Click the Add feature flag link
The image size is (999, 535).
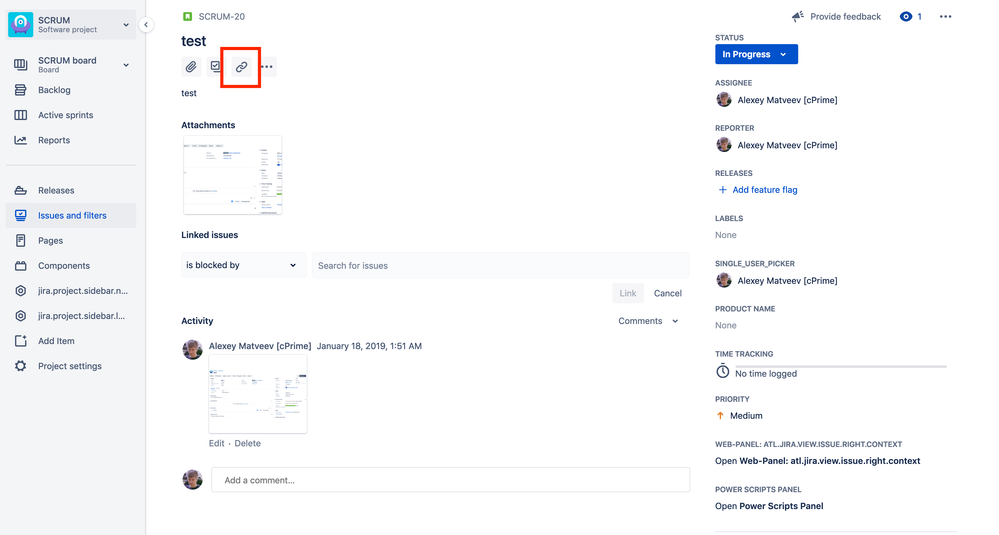[765, 190]
